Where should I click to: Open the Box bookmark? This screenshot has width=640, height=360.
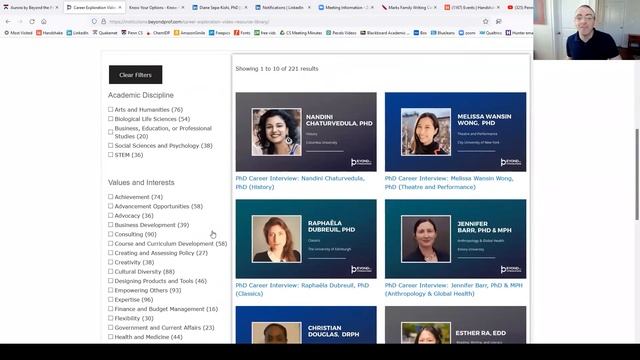(420, 33)
